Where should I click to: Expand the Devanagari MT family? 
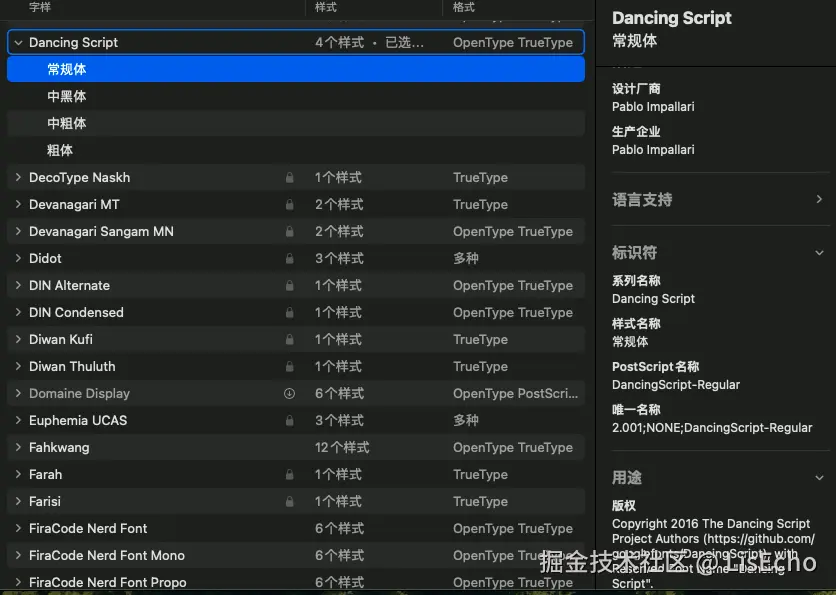point(18,204)
